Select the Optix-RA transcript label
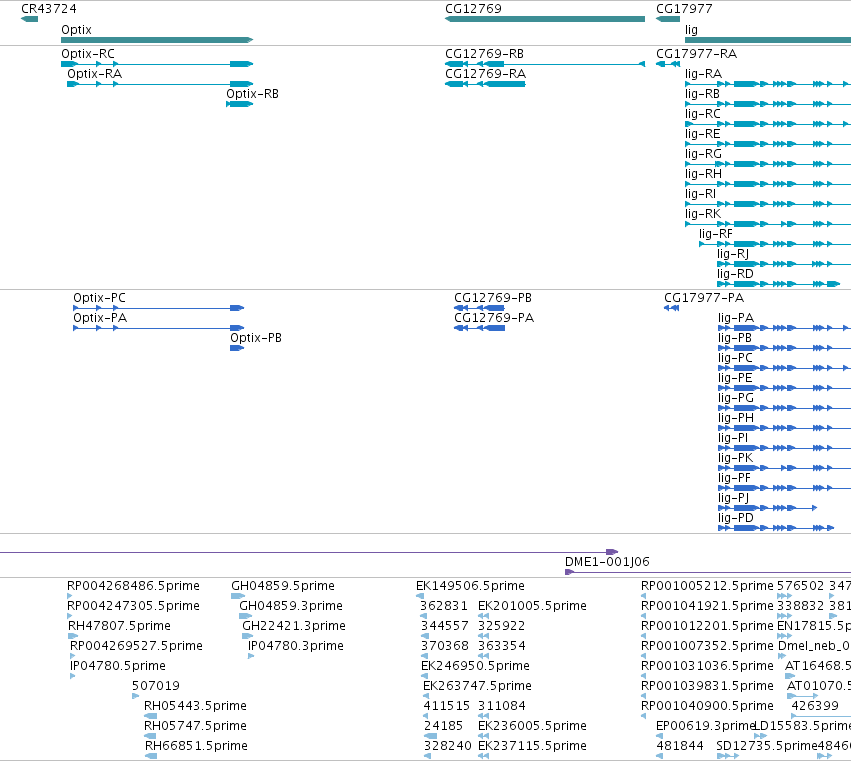851x761 pixels. click(94, 74)
